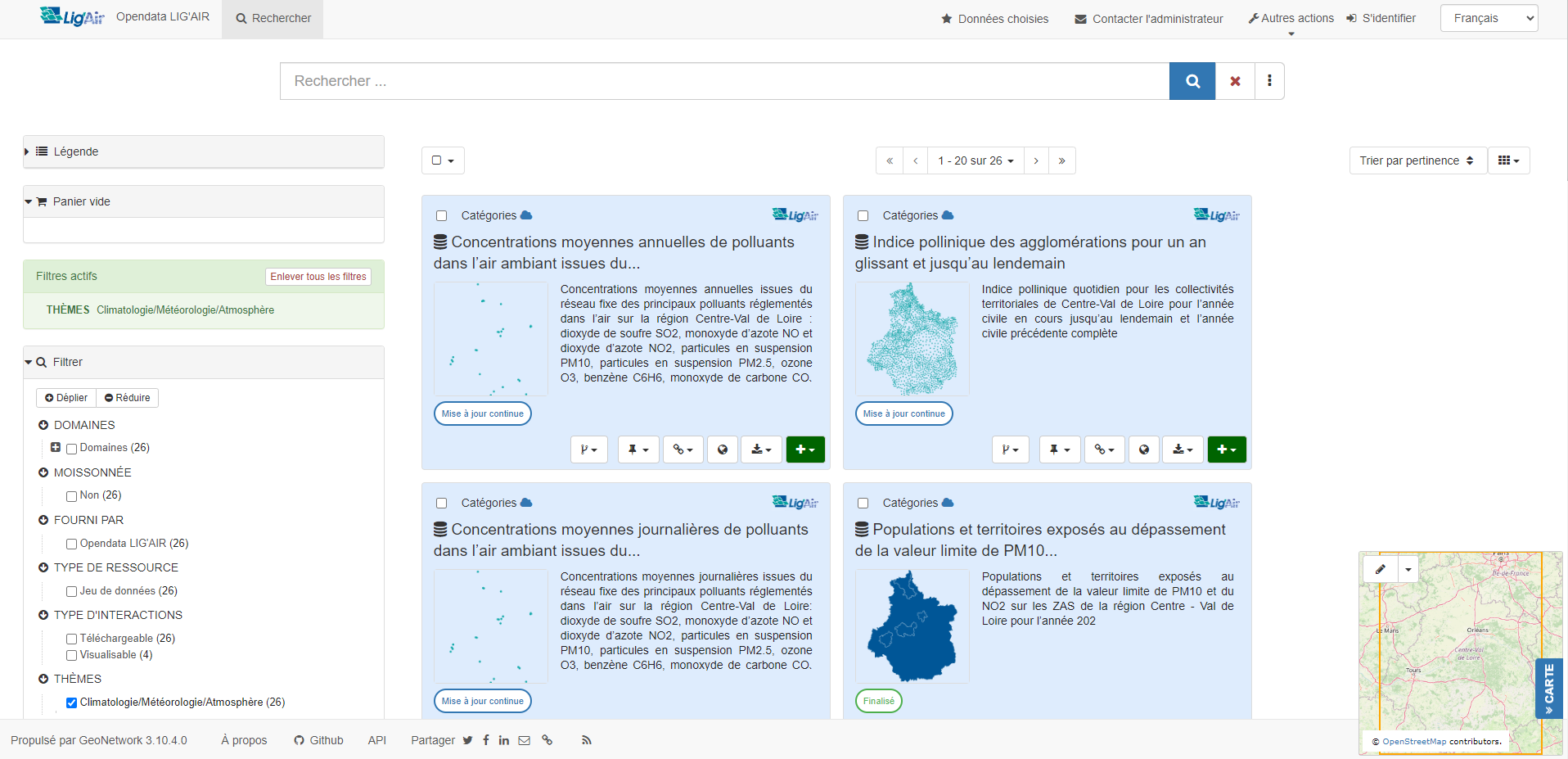This screenshot has width=1568, height=759.
Task: Check Opendata LIG'AIR (26) filter
Action: [x=72, y=544]
